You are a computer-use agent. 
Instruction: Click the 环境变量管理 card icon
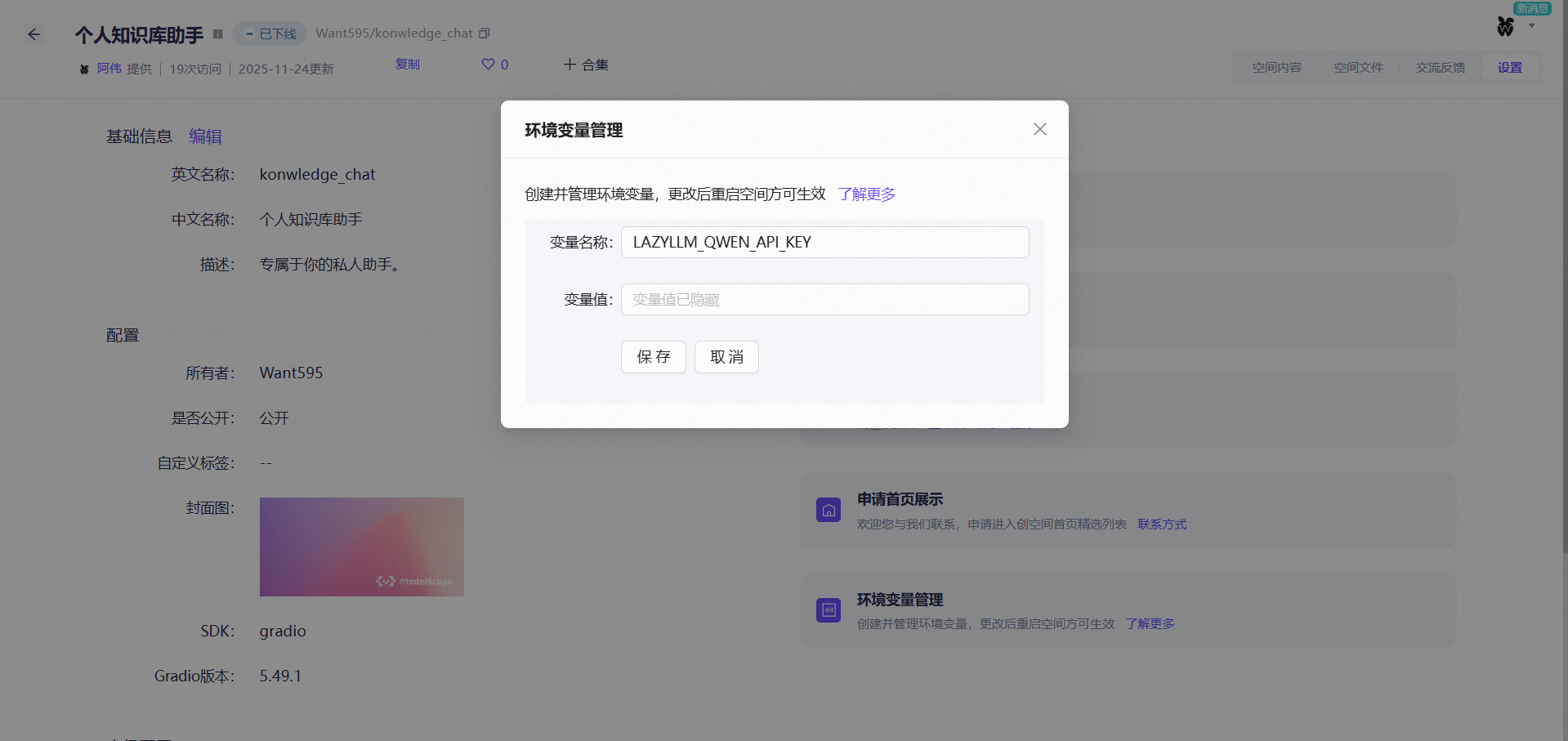[828, 609]
